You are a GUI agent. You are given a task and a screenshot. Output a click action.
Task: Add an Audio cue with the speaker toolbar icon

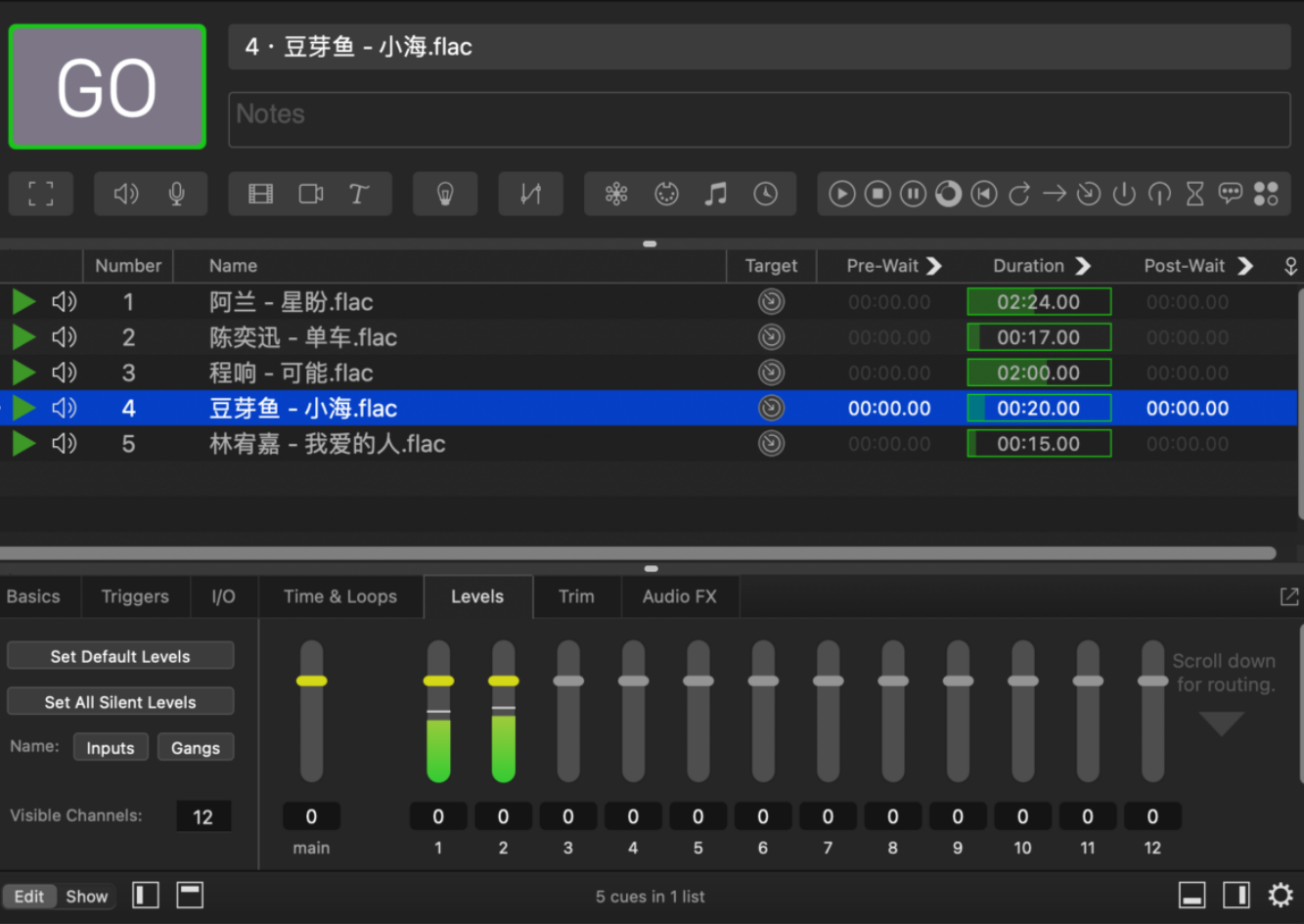pyautogui.click(x=126, y=194)
